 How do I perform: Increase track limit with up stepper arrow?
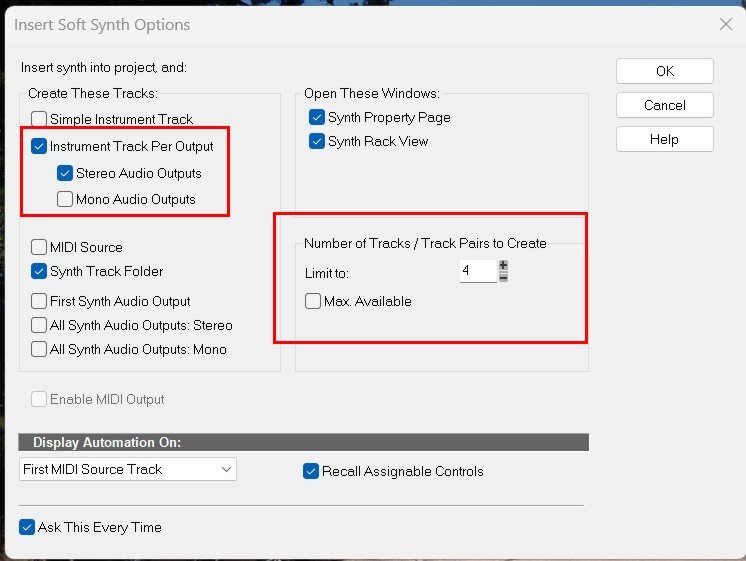pos(503,266)
